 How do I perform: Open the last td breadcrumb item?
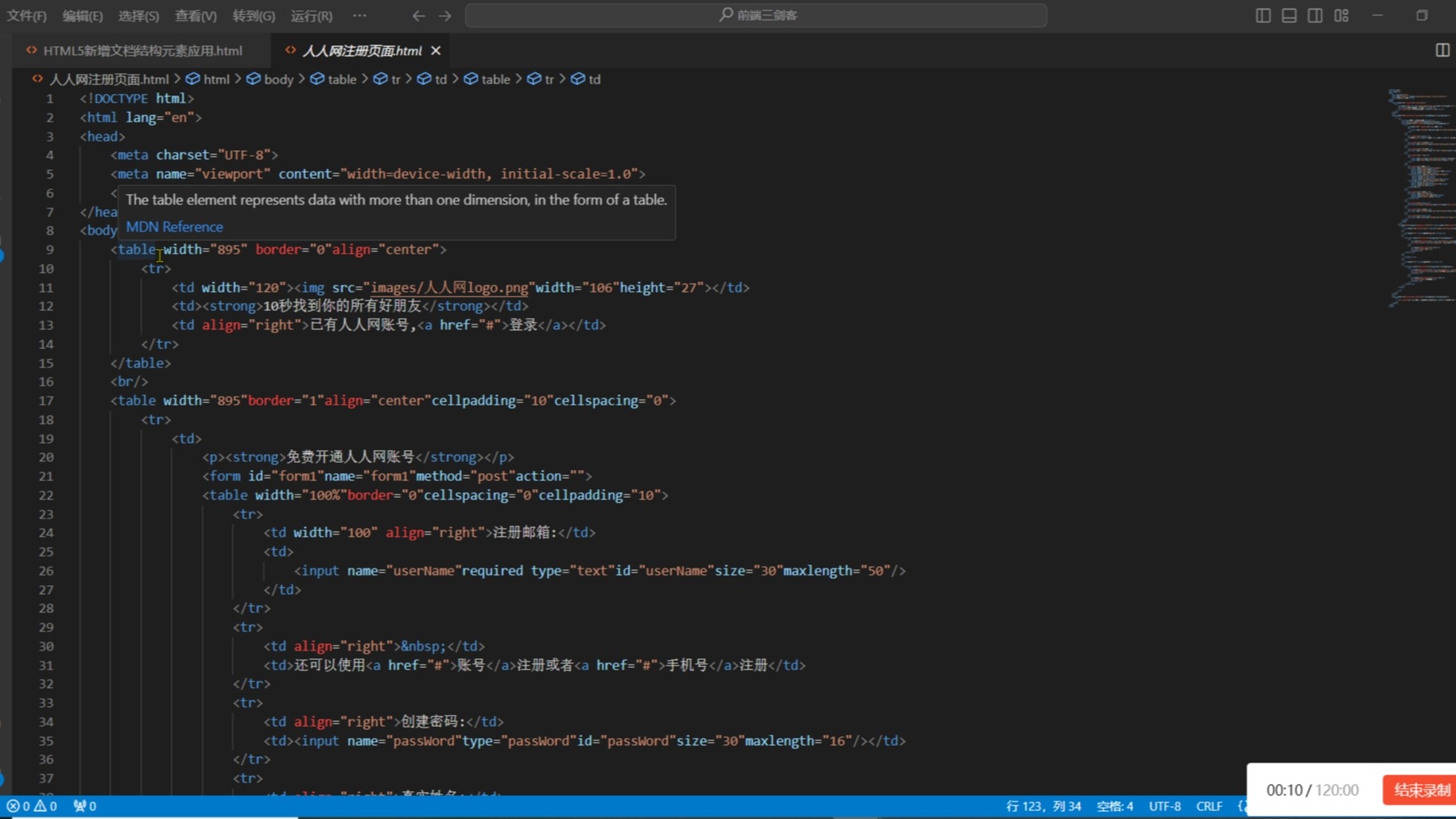[x=585, y=79]
